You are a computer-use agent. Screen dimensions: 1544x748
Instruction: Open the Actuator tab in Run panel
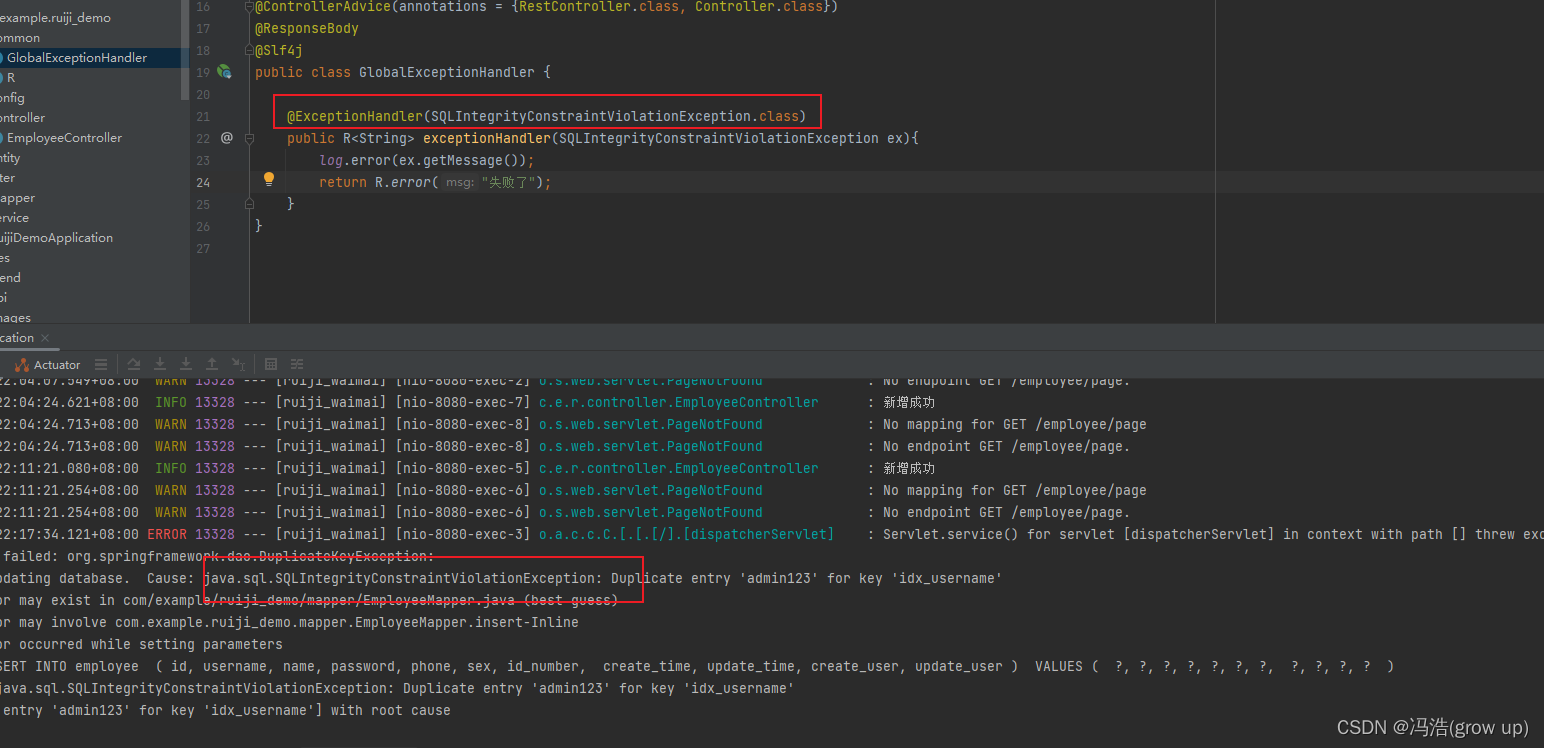47,364
